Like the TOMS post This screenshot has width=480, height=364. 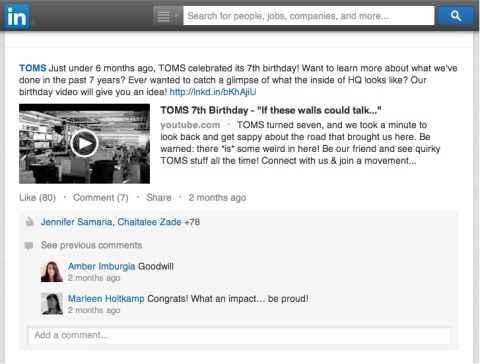37,198
